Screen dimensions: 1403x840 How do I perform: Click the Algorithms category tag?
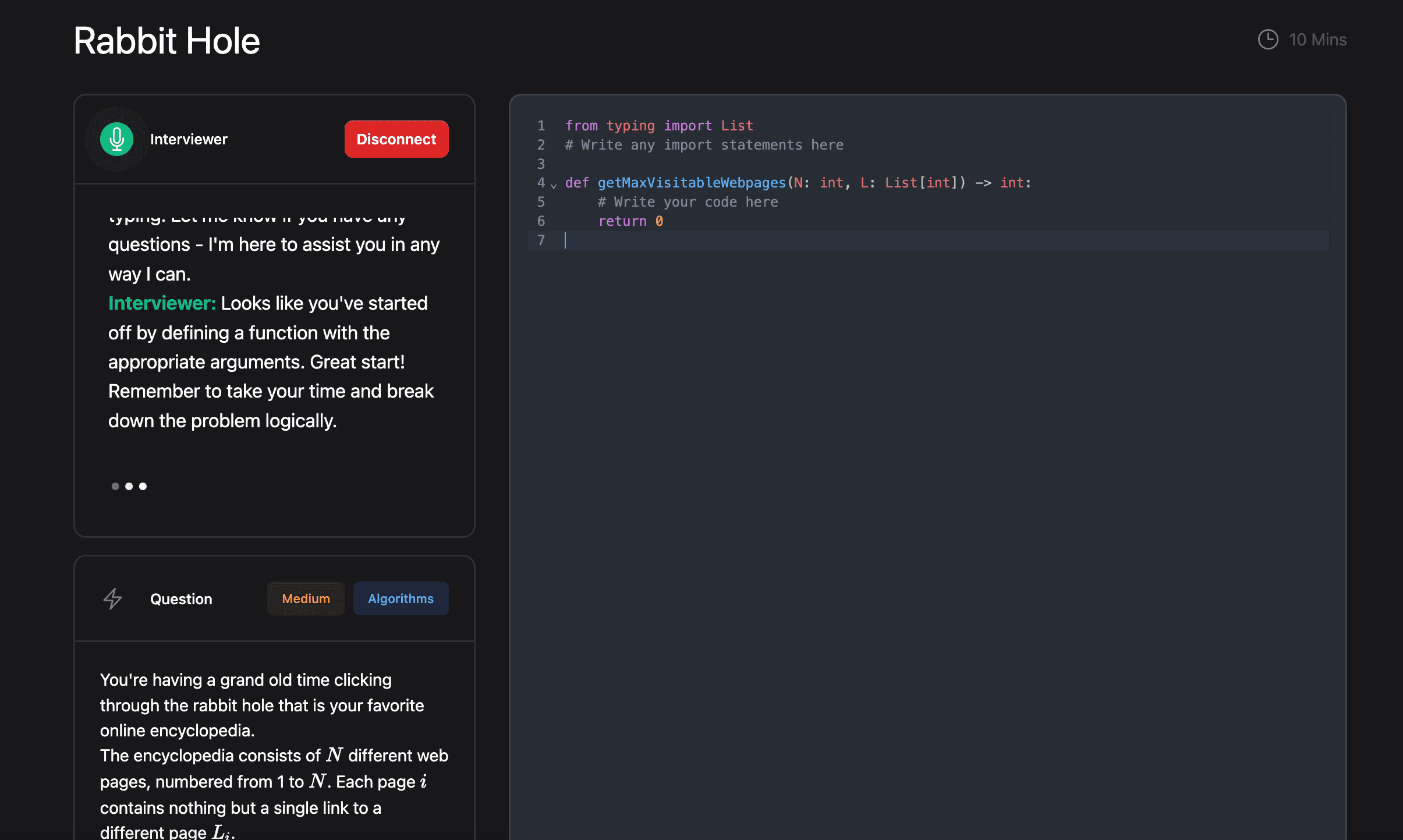(x=401, y=598)
